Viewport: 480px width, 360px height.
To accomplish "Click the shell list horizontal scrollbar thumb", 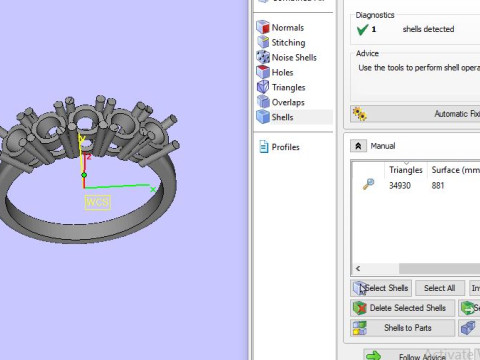I will tap(439, 268).
